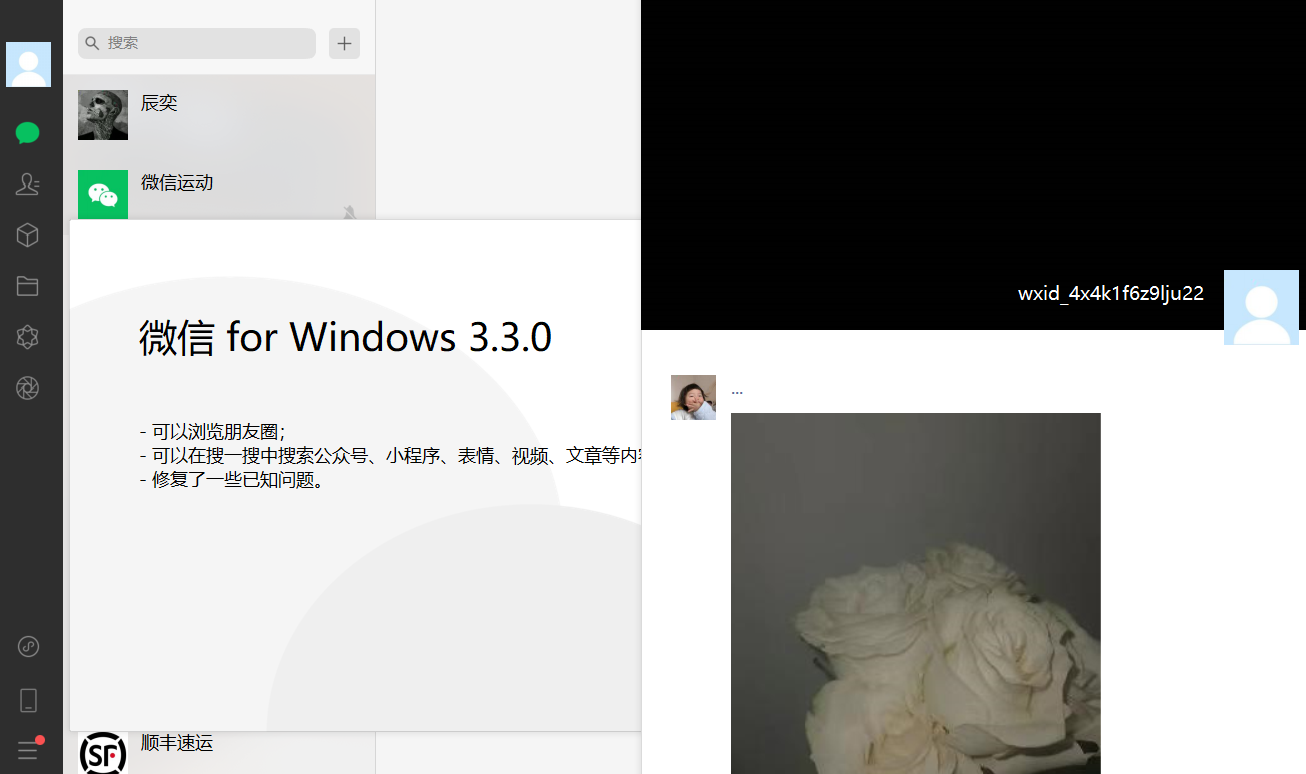This screenshot has height=774, width=1306.
Task: Click your profile avatar in sidebar
Action: [28, 64]
